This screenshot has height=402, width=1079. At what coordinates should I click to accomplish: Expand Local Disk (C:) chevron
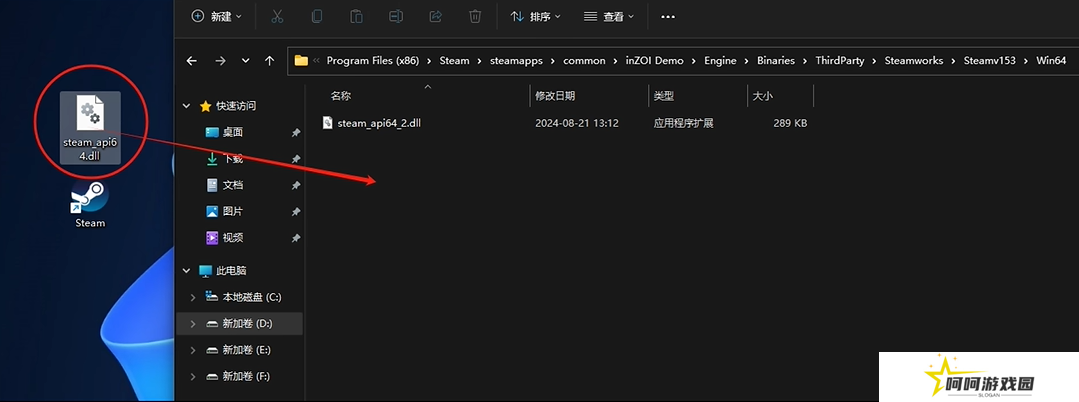click(x=193, y=297)
